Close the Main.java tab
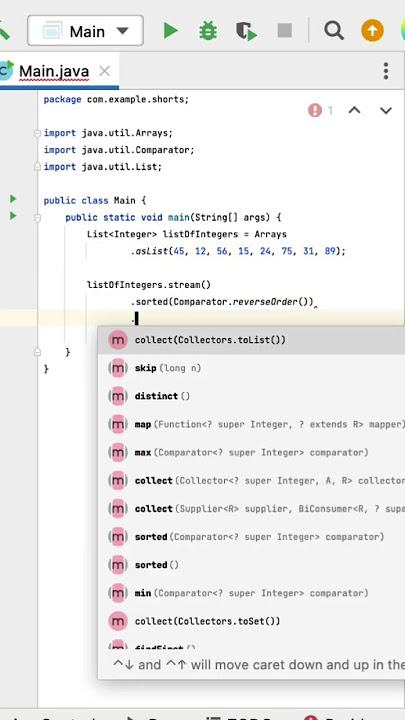The image size is (405, 720). 105,71
